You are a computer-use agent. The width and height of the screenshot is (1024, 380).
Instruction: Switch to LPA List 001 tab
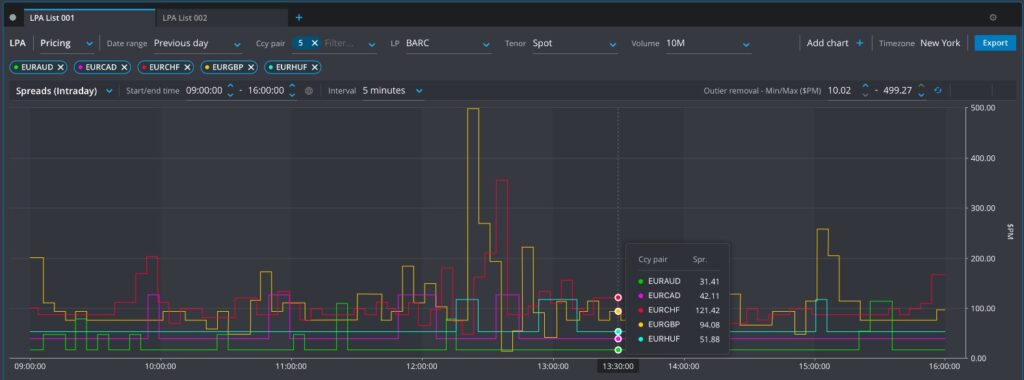(89, 18)
